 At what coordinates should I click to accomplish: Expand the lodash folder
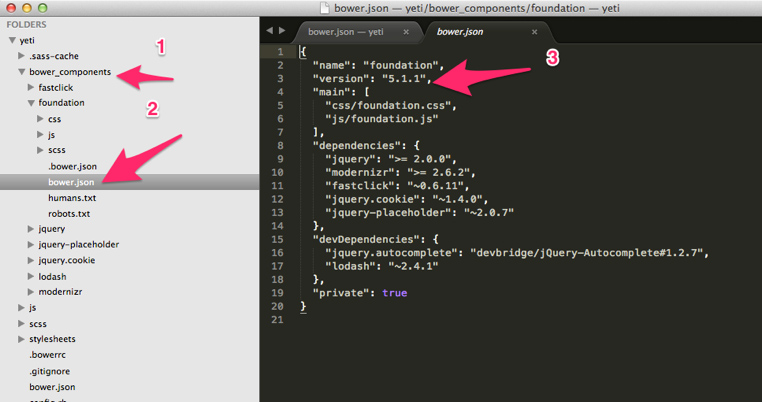click(31, 276)
